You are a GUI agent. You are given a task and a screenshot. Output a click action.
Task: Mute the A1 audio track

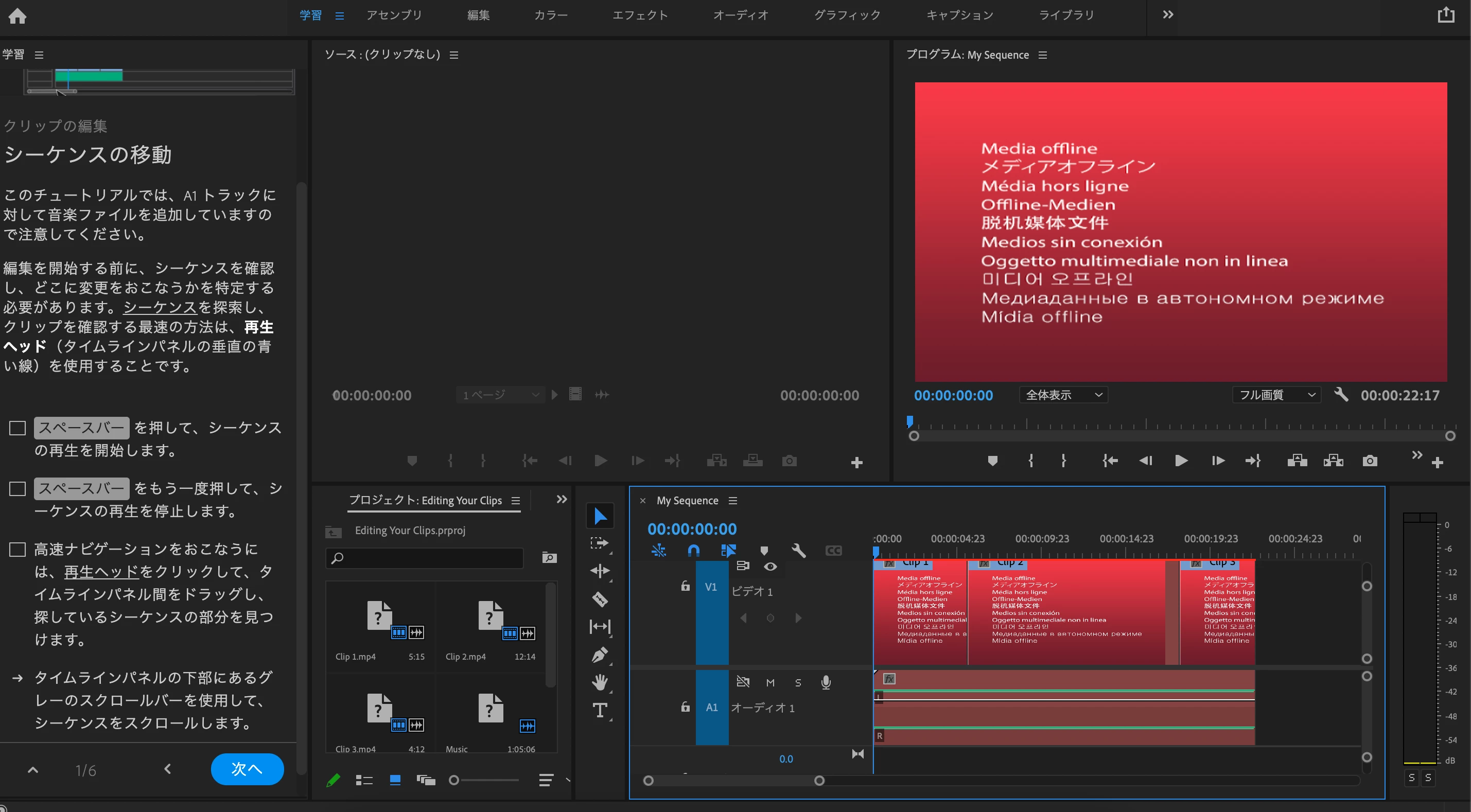[x=770, y=682]
